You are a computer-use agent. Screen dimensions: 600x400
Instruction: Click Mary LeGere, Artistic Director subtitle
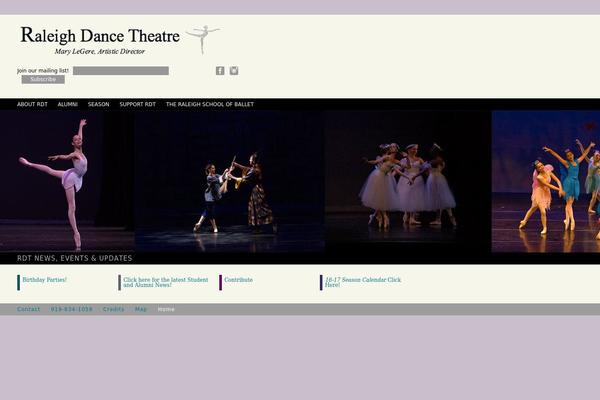(99, 51)
